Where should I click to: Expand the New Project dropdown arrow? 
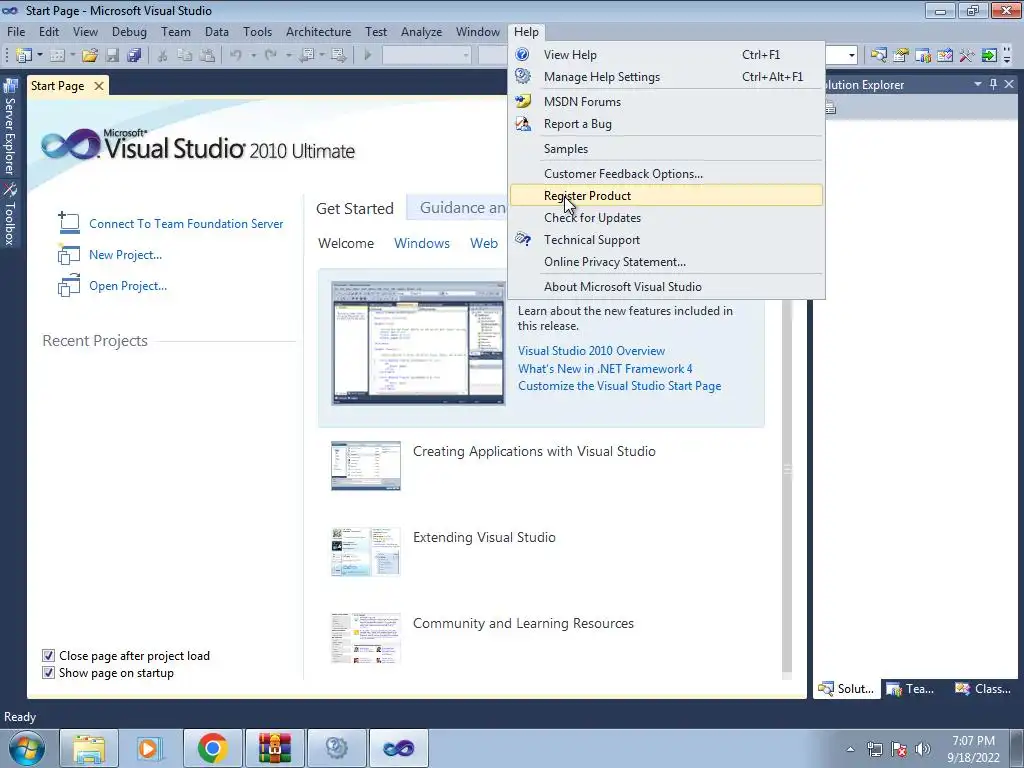pyautogui.click(x=40, y=56)
